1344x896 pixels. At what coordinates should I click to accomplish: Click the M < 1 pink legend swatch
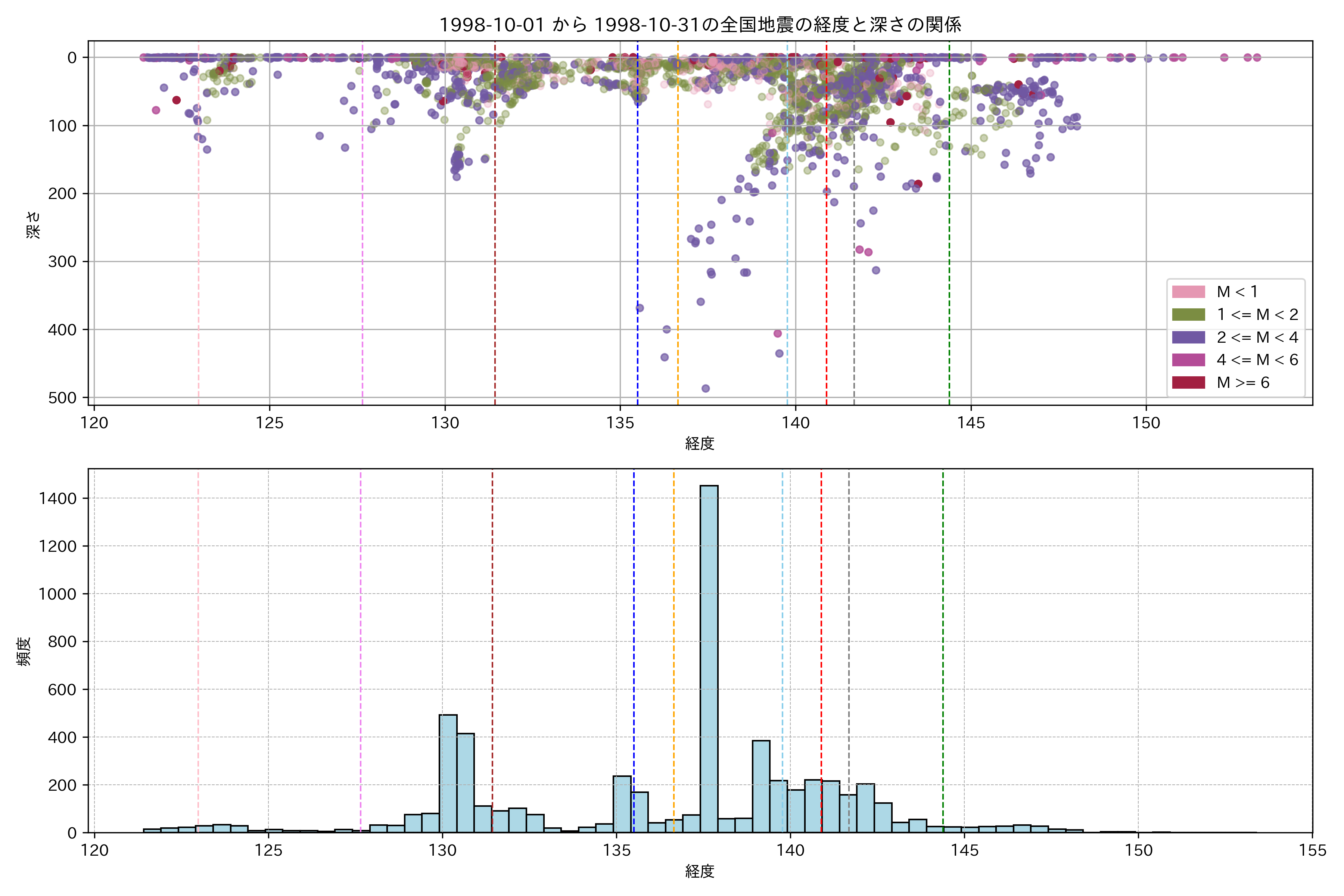pos(1188,292)
